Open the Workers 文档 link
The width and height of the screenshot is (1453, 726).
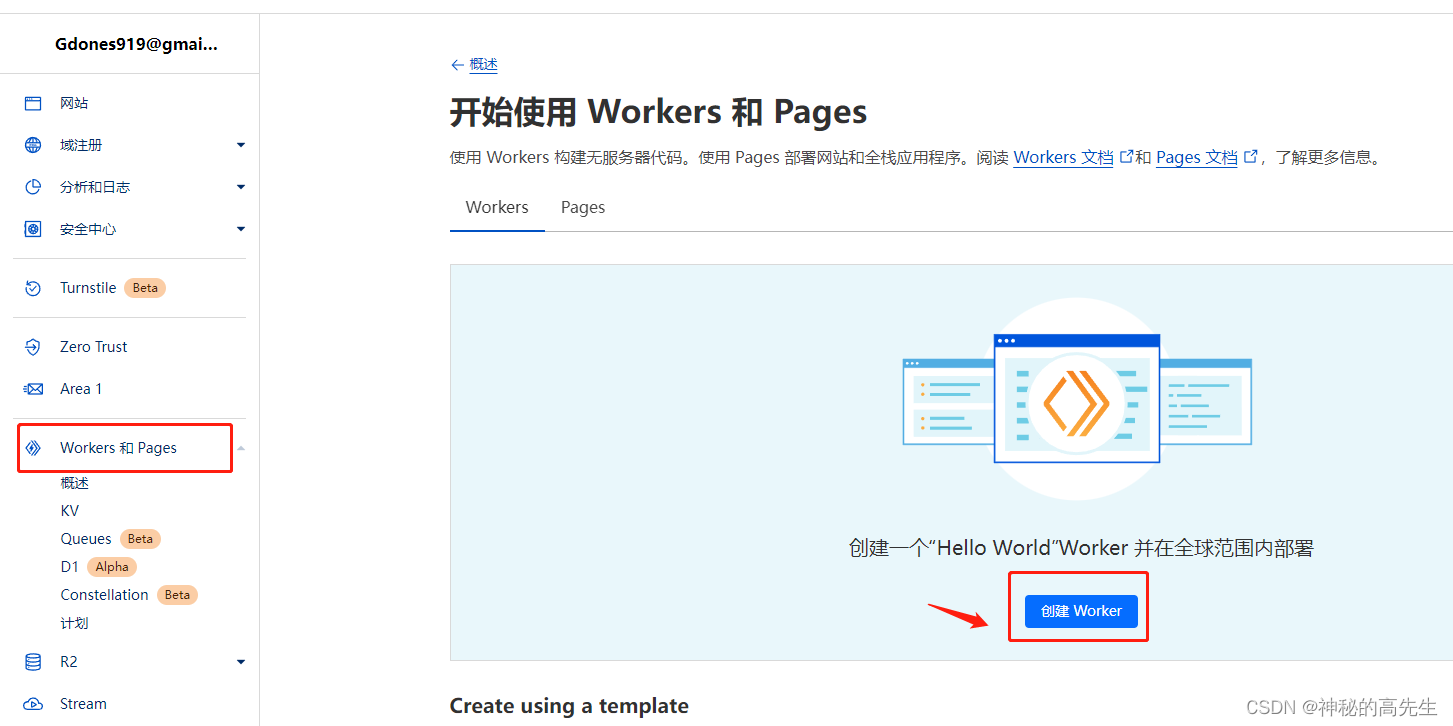pyautogui.click(x=1063, y=157)
